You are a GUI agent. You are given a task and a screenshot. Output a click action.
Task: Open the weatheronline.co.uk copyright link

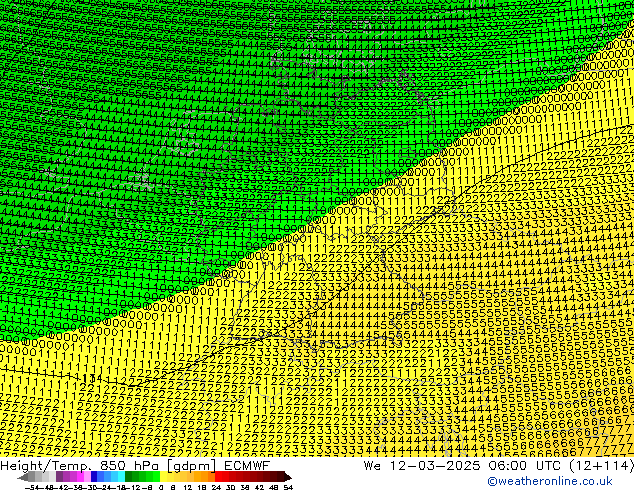pyautogui.click(x=550, y=481)
